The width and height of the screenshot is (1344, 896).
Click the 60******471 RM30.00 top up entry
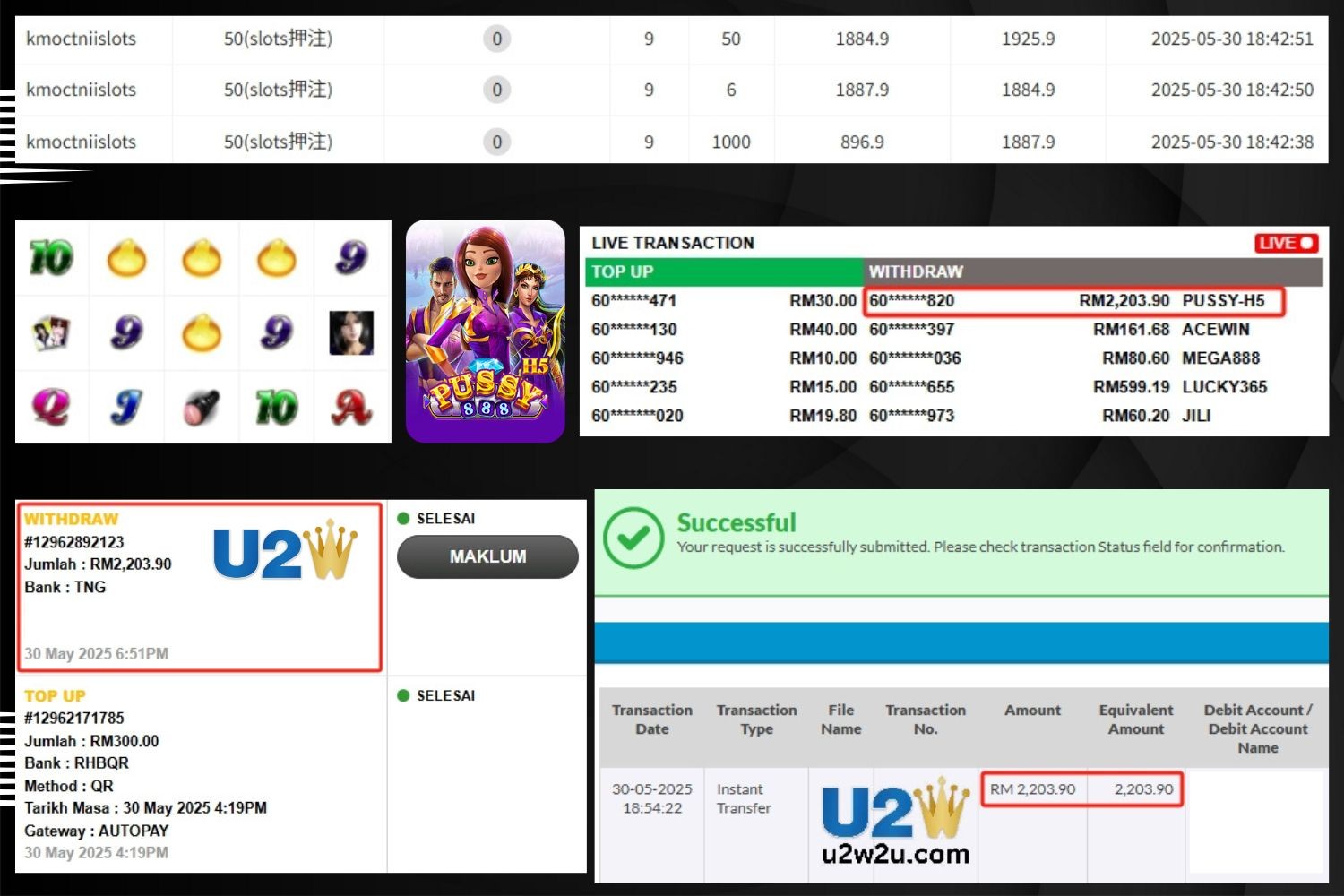pos(724,301)
